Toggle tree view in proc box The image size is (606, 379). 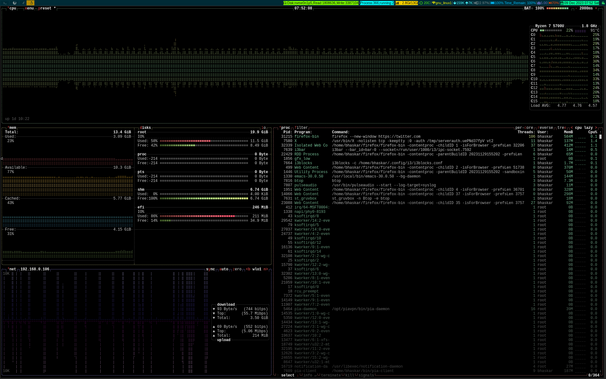tap(561, 127)
